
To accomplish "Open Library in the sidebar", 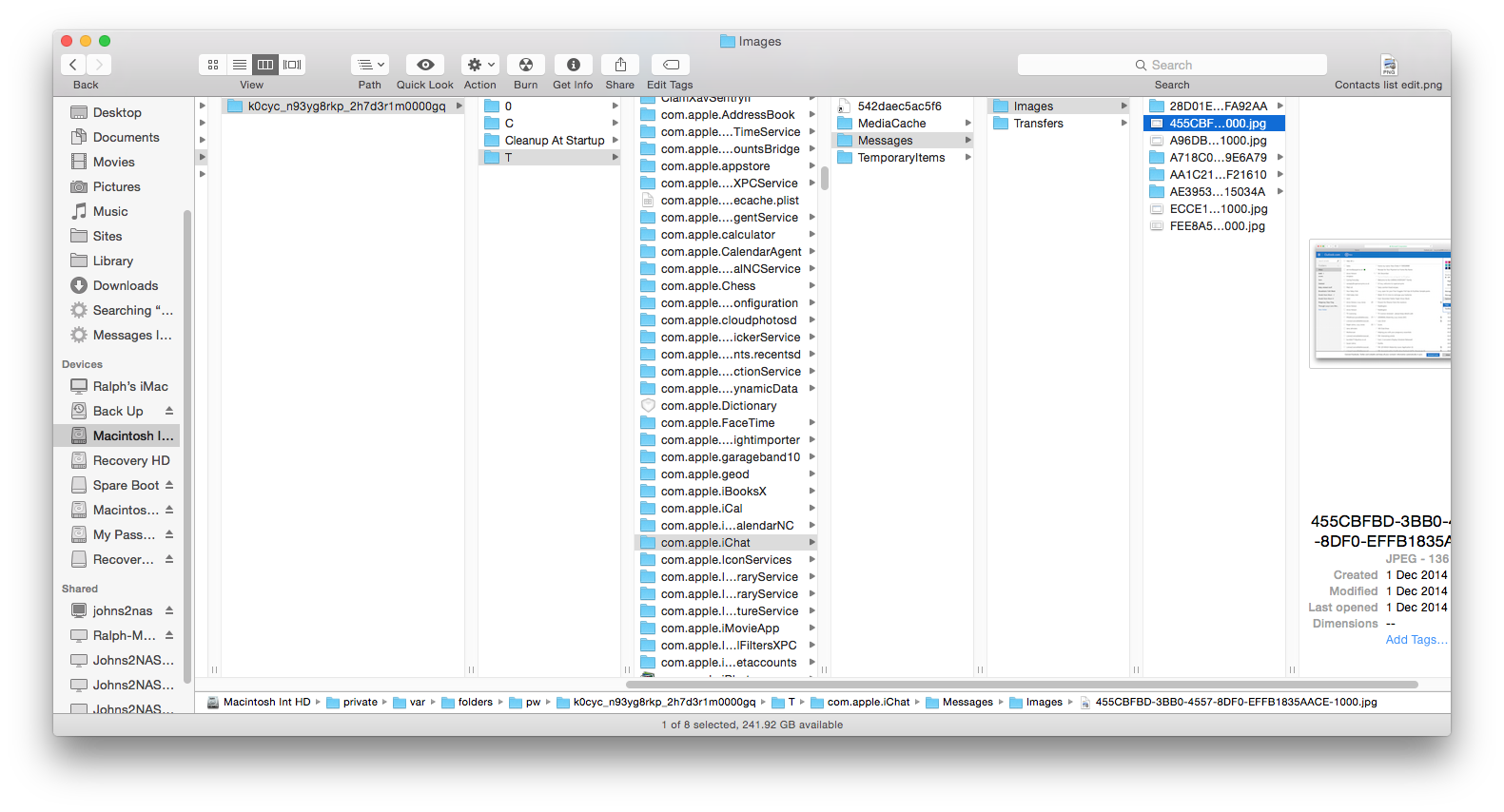I will coord(112,261).
